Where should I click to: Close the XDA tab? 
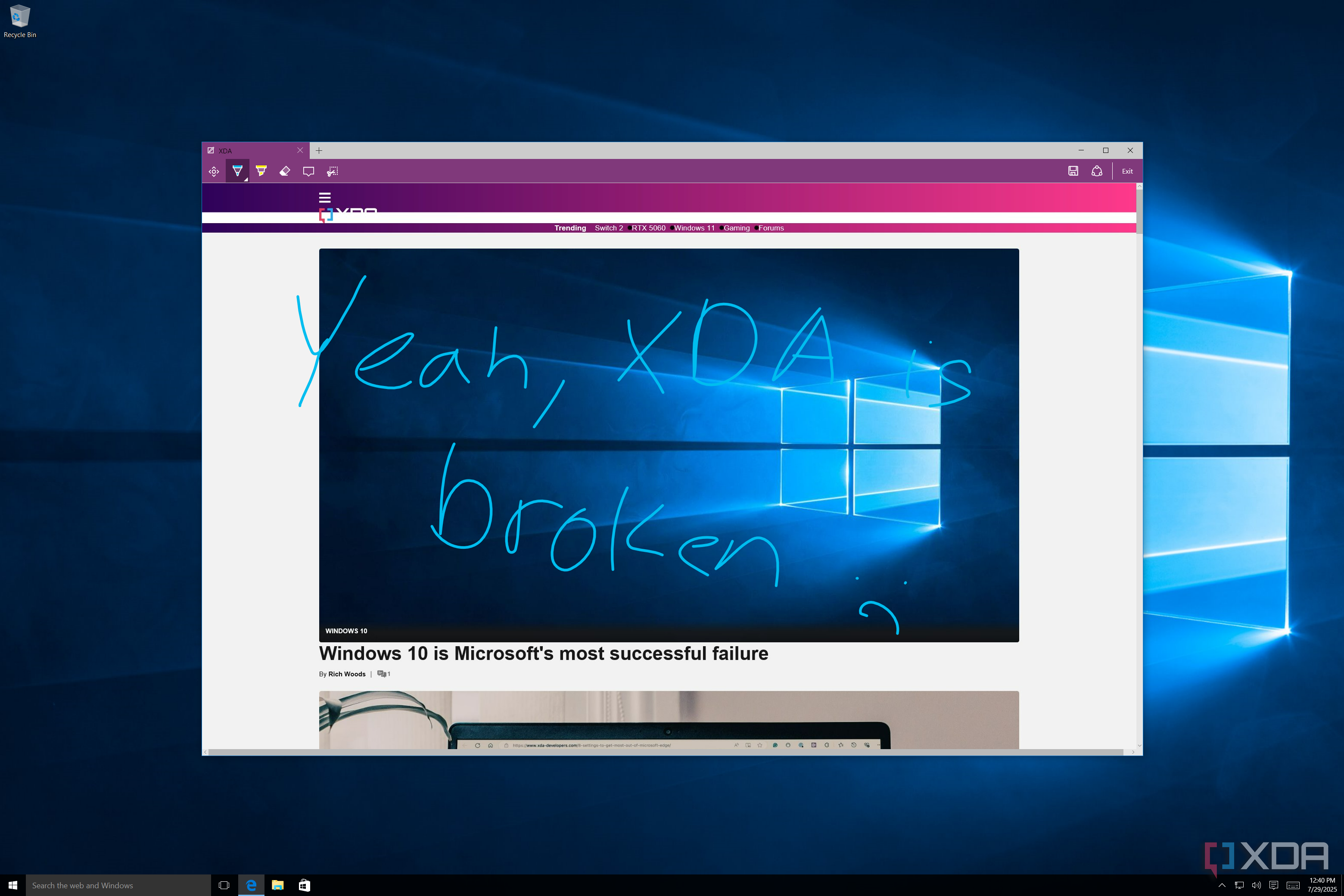[300, 150]
